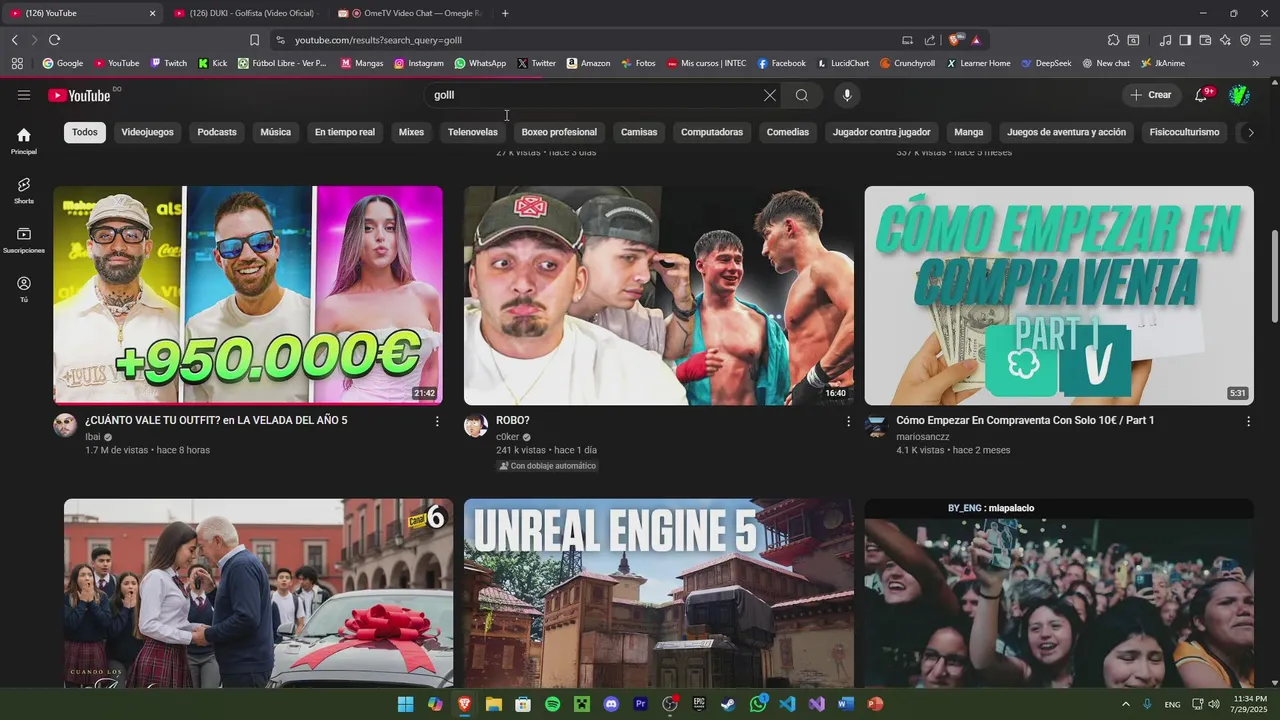Open the new tab plus button
The height and width of the screenshot is (720, 1280).
[505, 13]
